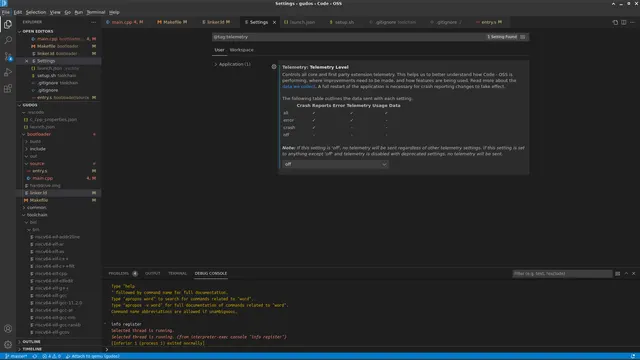
Task: Close Settings in Open Editors list
Action: [x=27, y=61]
